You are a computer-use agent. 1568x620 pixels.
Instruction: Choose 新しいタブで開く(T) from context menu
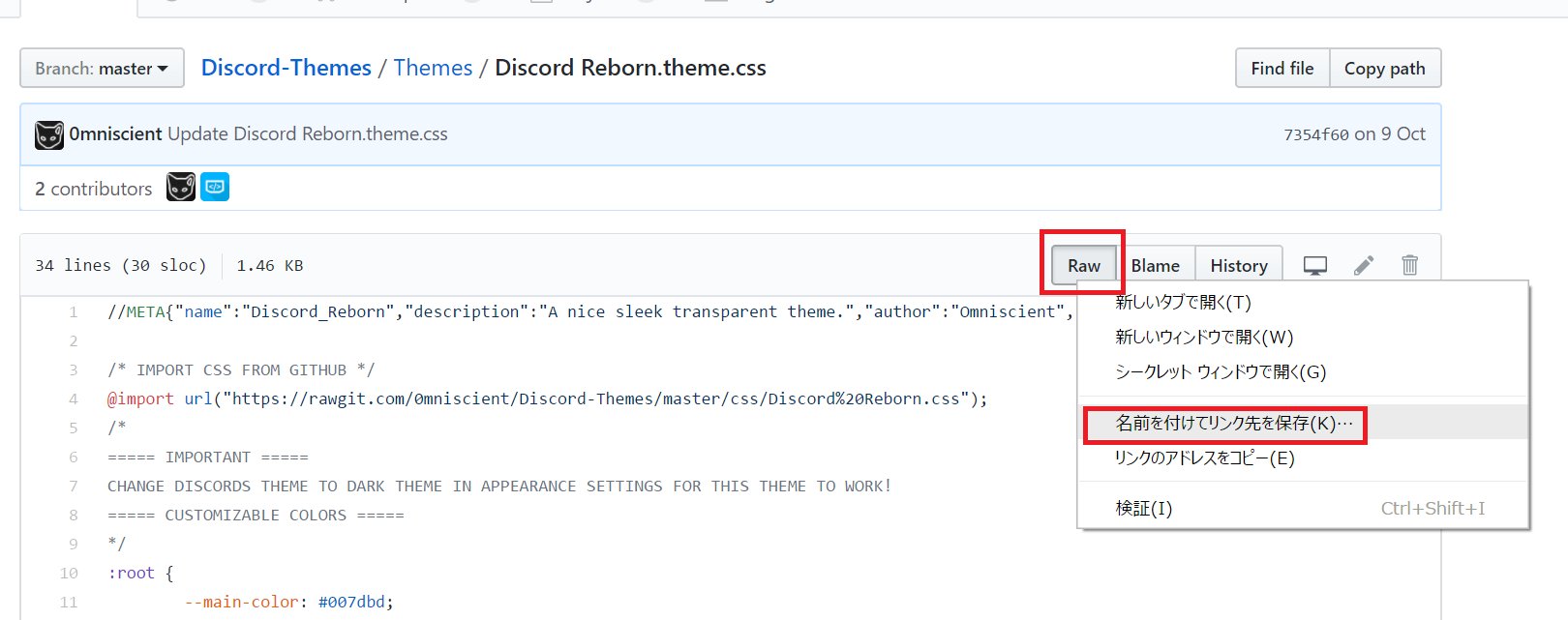click(x=1303, y=303)
